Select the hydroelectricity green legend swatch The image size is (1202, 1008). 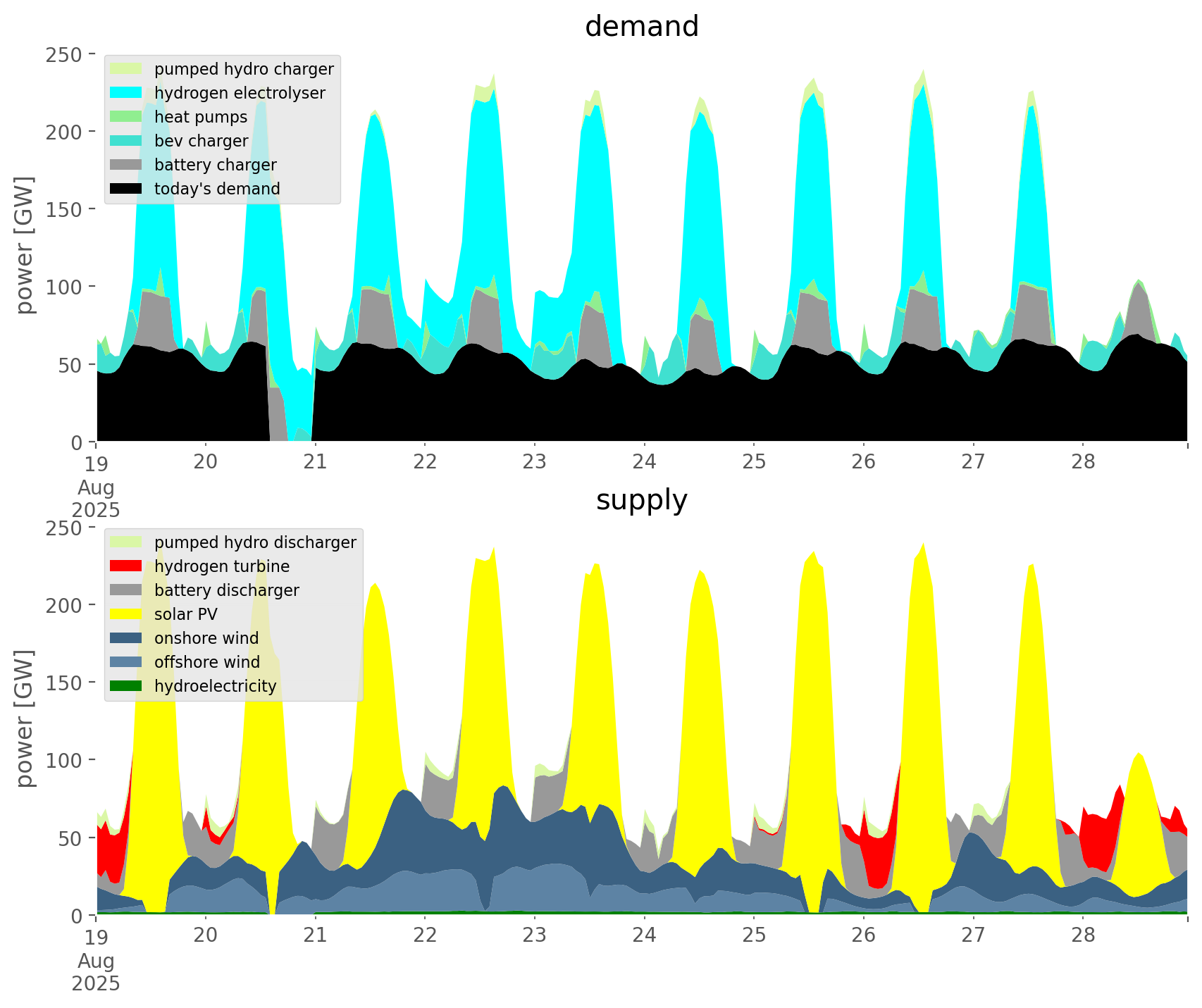127,686
